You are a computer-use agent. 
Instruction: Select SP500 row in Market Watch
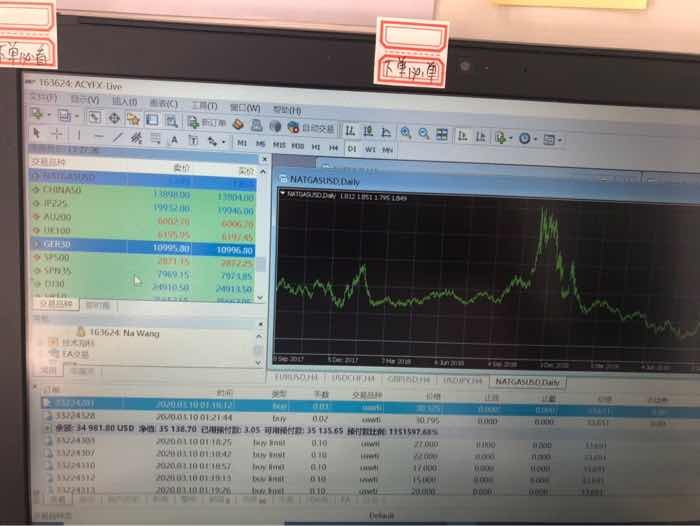143,260
